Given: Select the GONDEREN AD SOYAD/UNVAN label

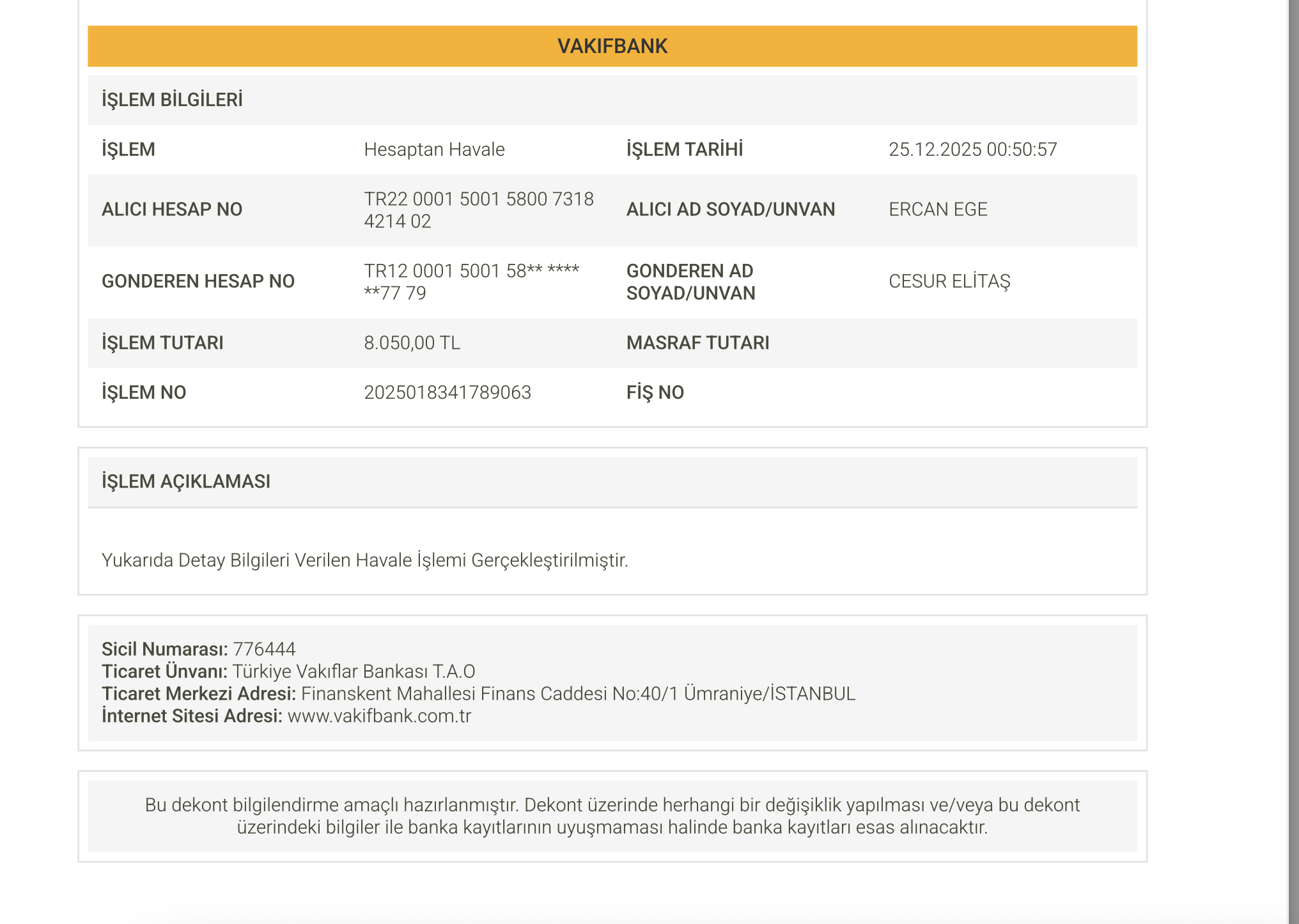Looking at the screenshot, I should tap(690, 282).
